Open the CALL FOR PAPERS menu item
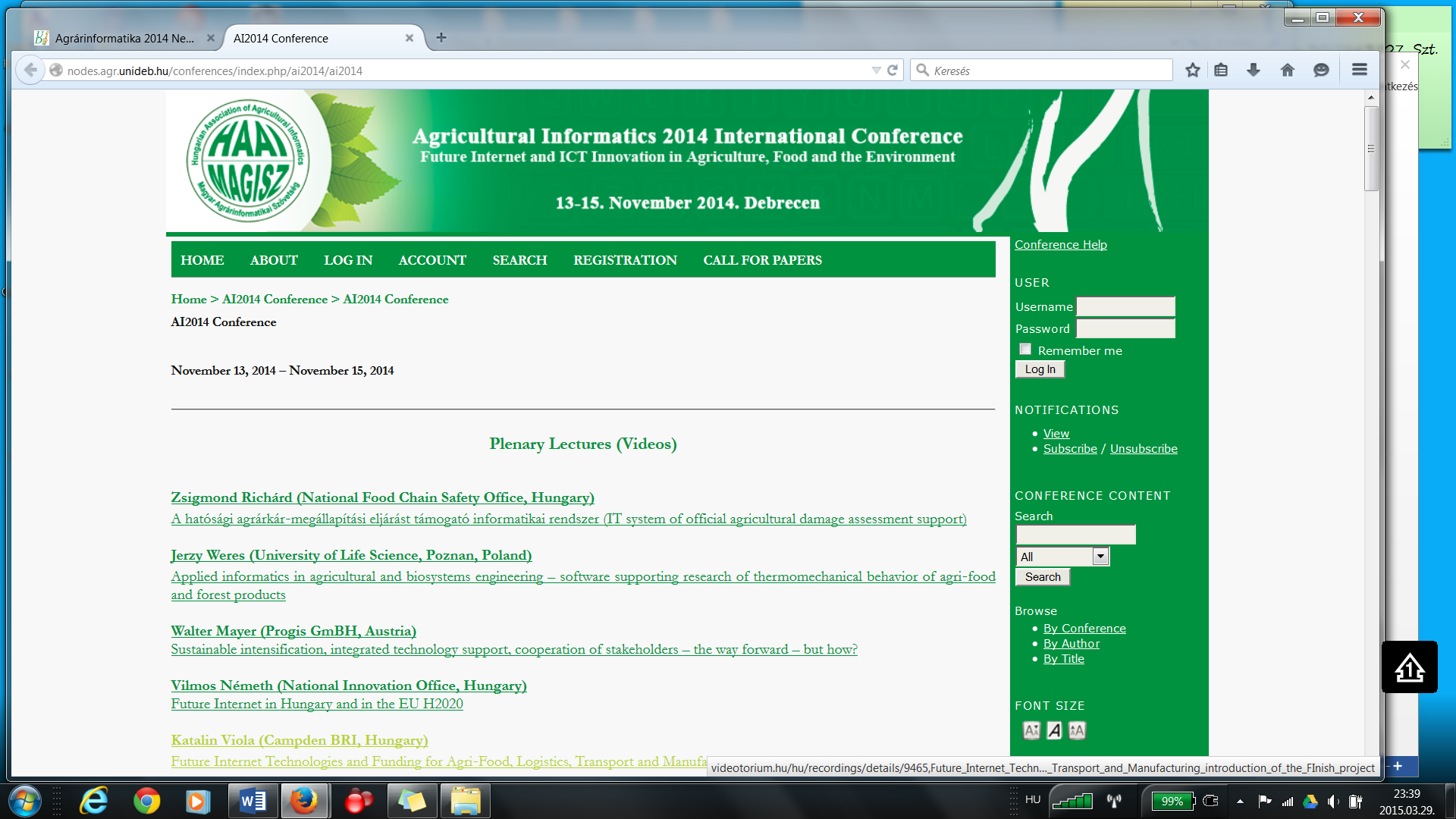 762,260
